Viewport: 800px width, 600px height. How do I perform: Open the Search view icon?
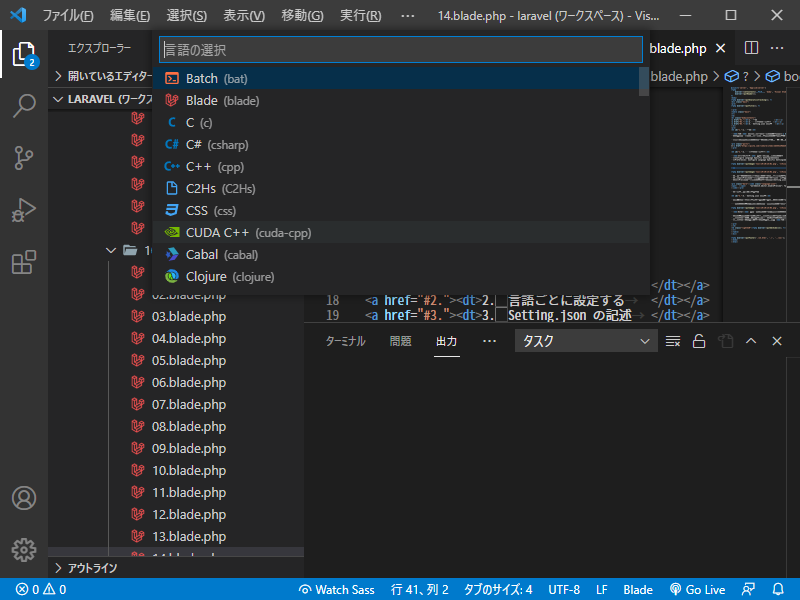click(24, 106)
